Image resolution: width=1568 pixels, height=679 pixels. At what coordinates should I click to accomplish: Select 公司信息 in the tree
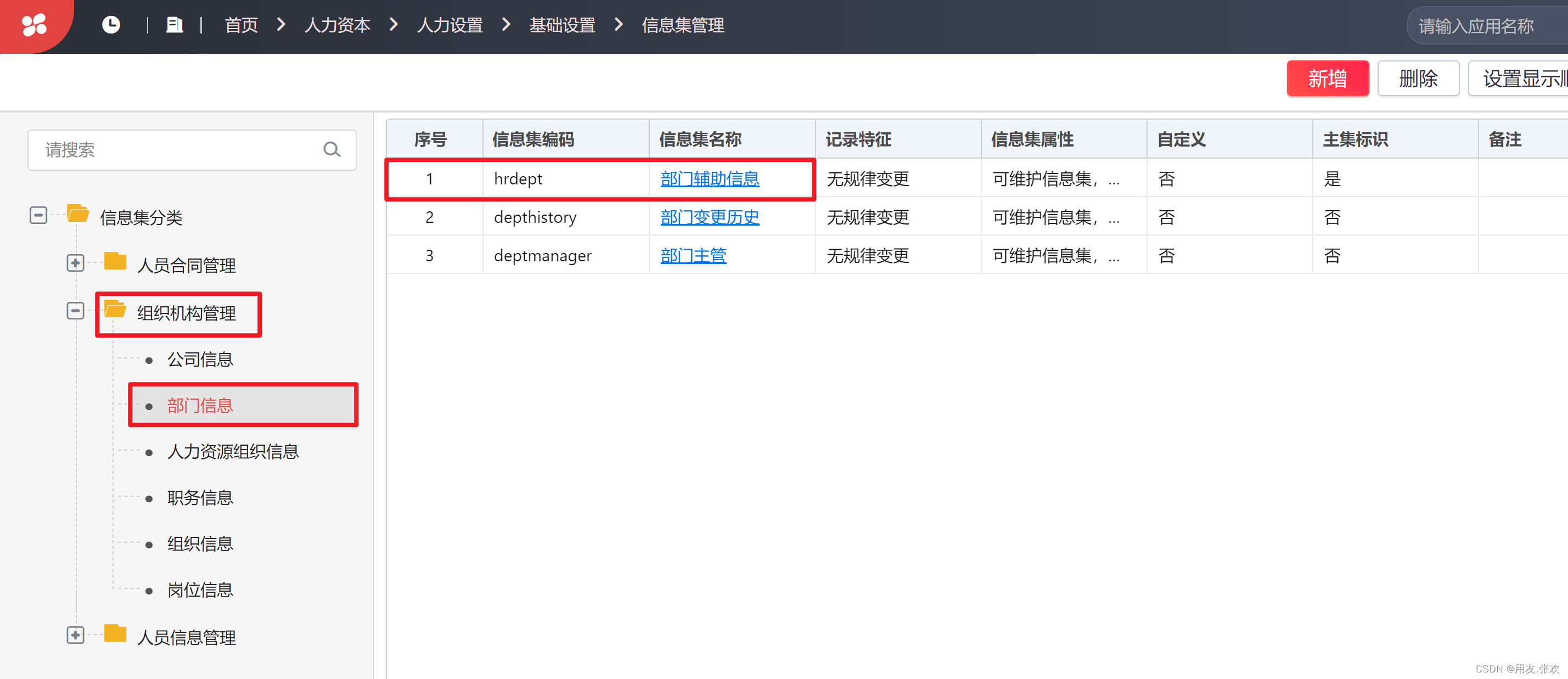click(x=200, y=360)
